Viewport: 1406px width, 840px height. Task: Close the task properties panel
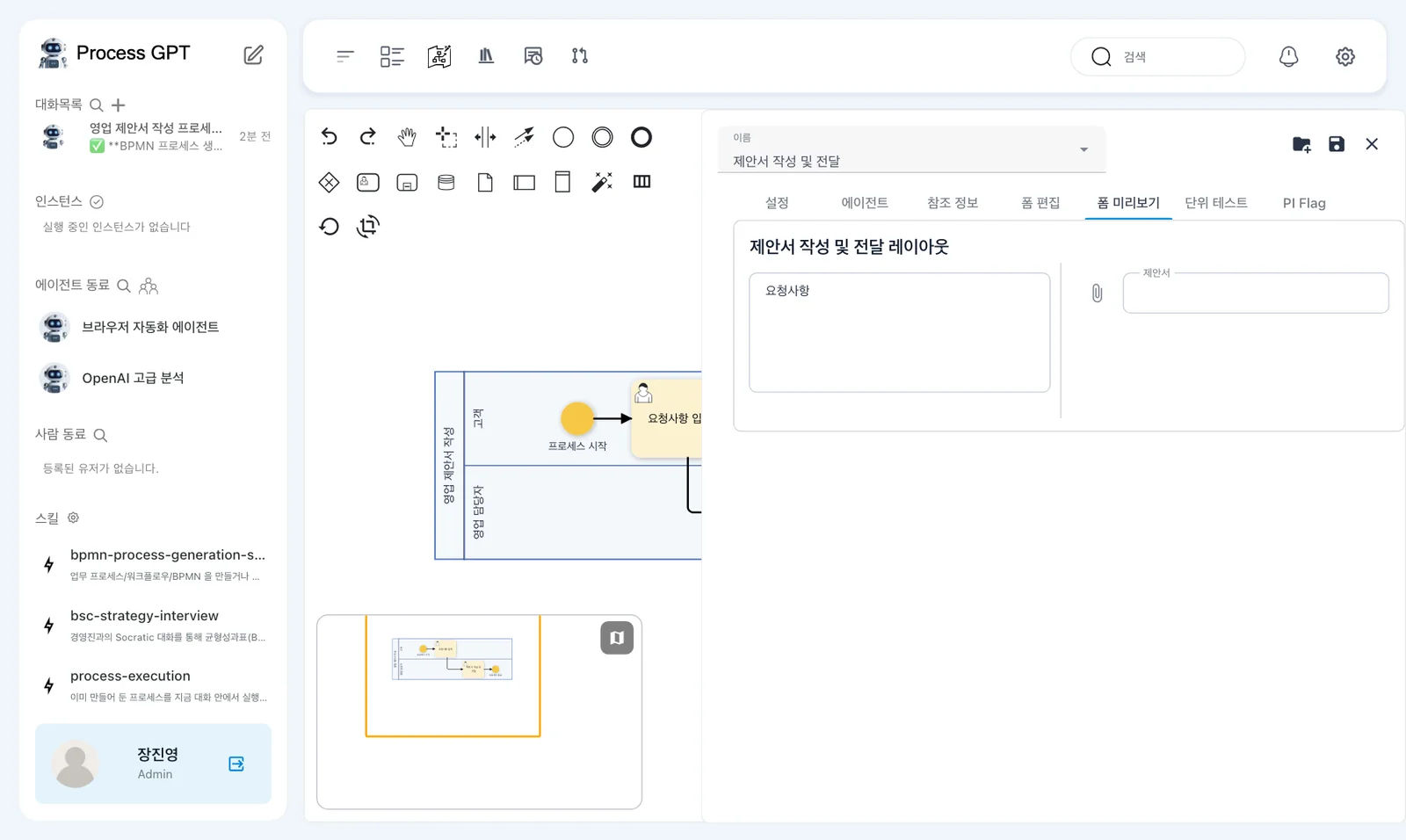point(1372,144)
